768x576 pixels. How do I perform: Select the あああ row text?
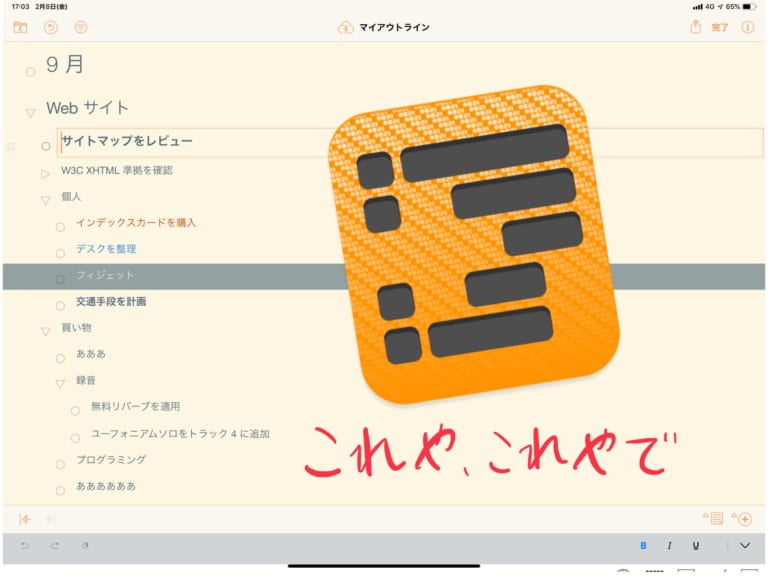[x=91, y=354]
